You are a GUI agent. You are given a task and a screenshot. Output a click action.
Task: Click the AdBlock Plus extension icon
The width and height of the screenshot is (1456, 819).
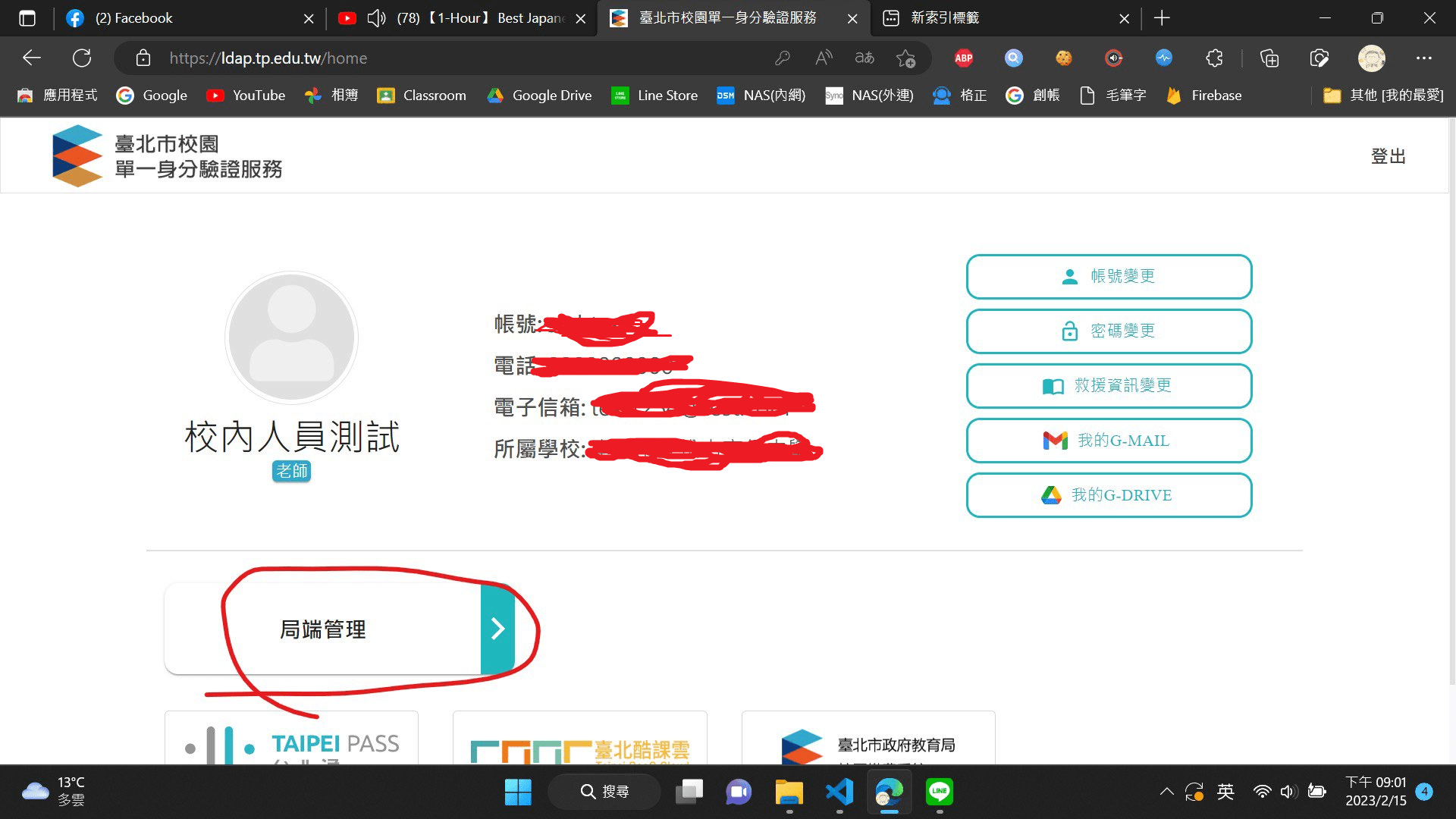[963, 58]
